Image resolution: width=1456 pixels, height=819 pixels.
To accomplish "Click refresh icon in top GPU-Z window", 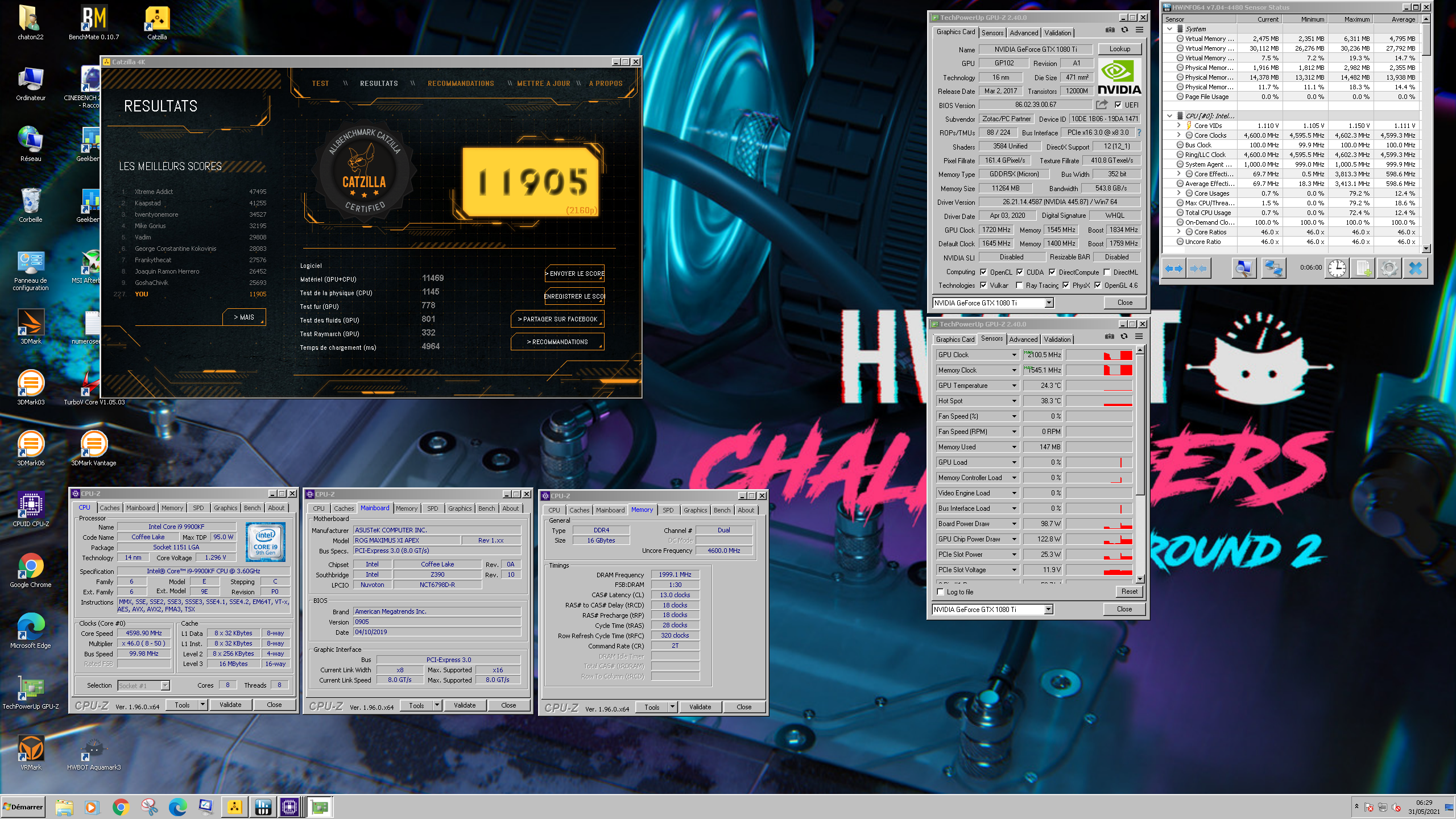I will (1124, 30).
